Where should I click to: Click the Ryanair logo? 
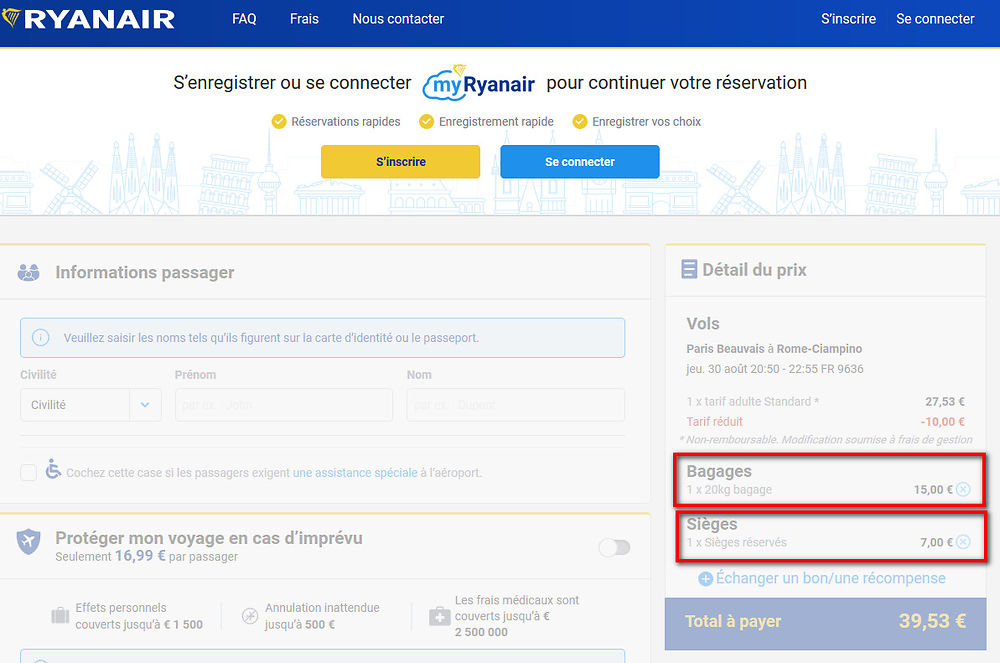pyautogui.click(x=89, y=18)
